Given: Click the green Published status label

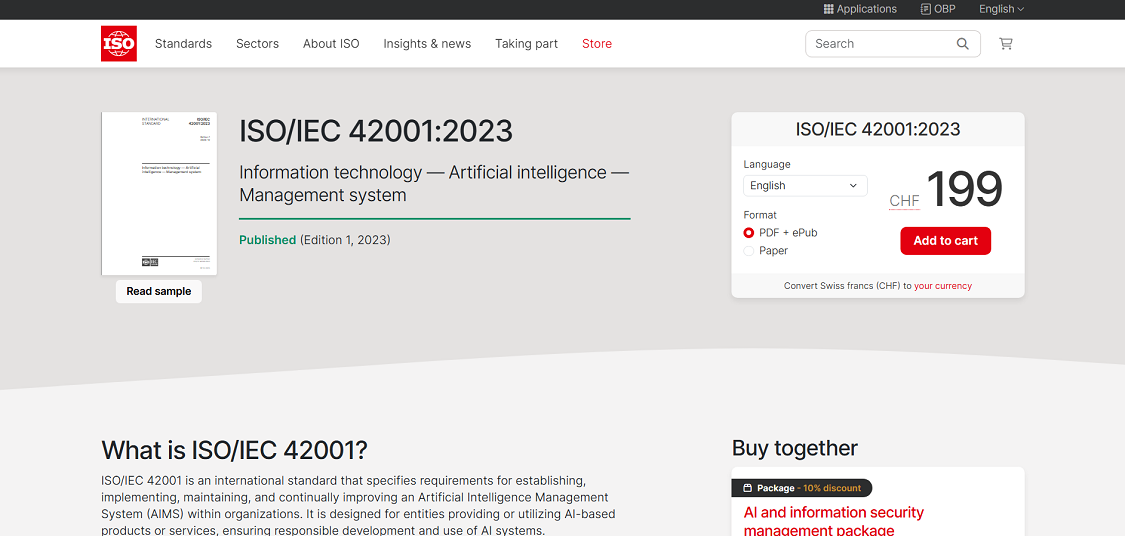Looking at the screenshot, I should 268,240.
